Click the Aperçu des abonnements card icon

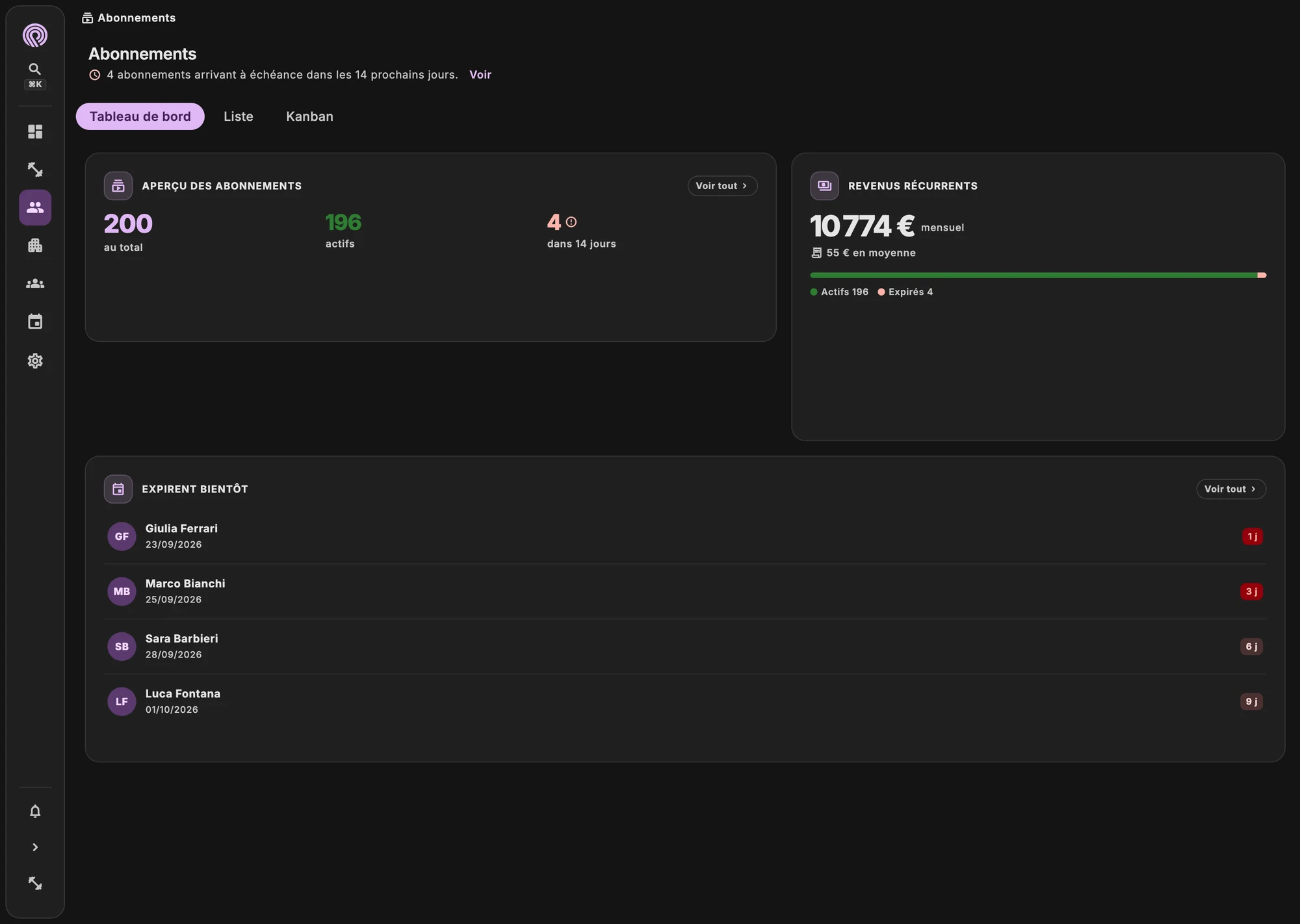pos(118,186)
